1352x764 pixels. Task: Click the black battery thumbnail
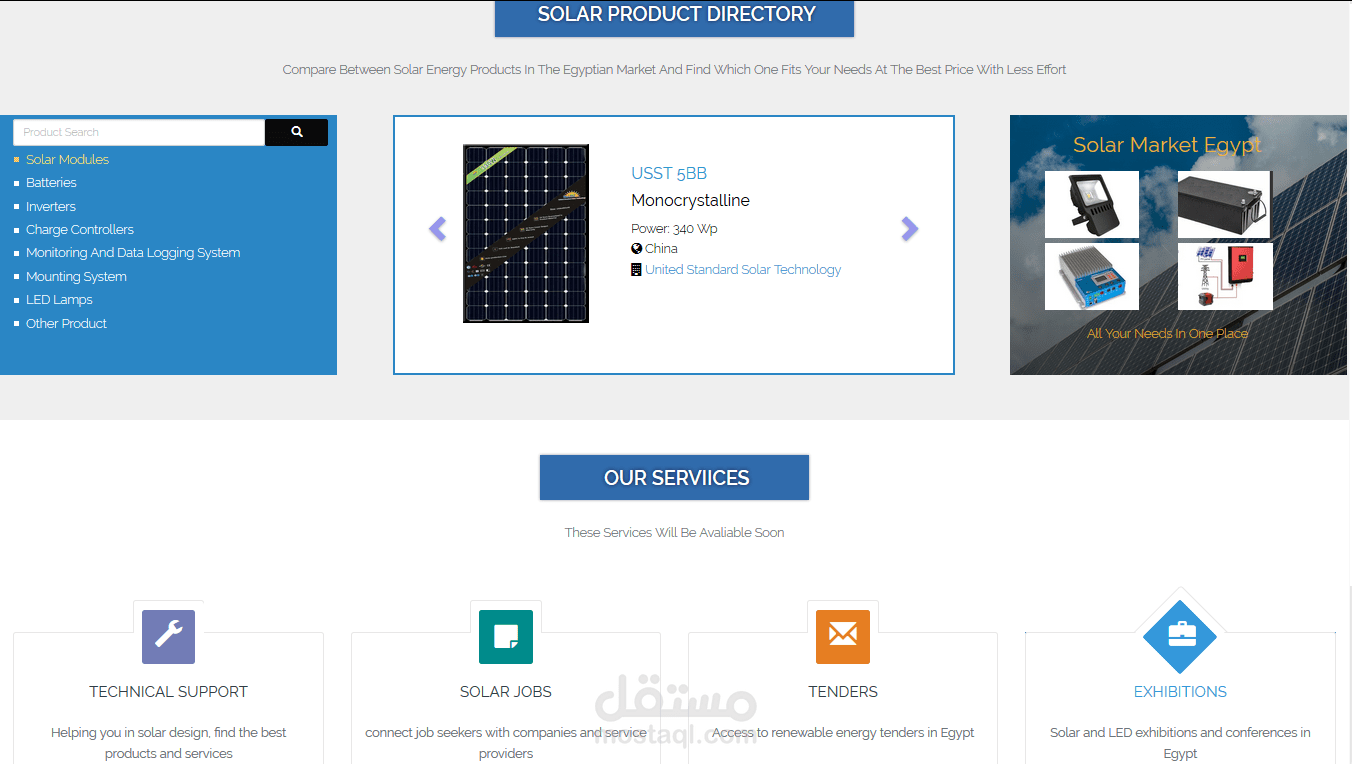tap(1224, 204)
